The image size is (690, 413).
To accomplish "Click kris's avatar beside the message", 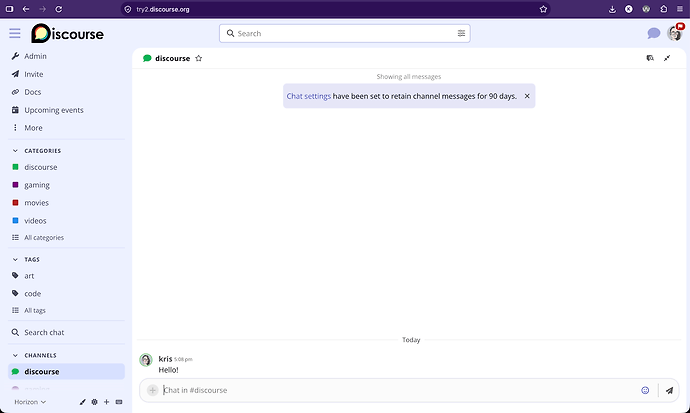I will click(146, 360).
